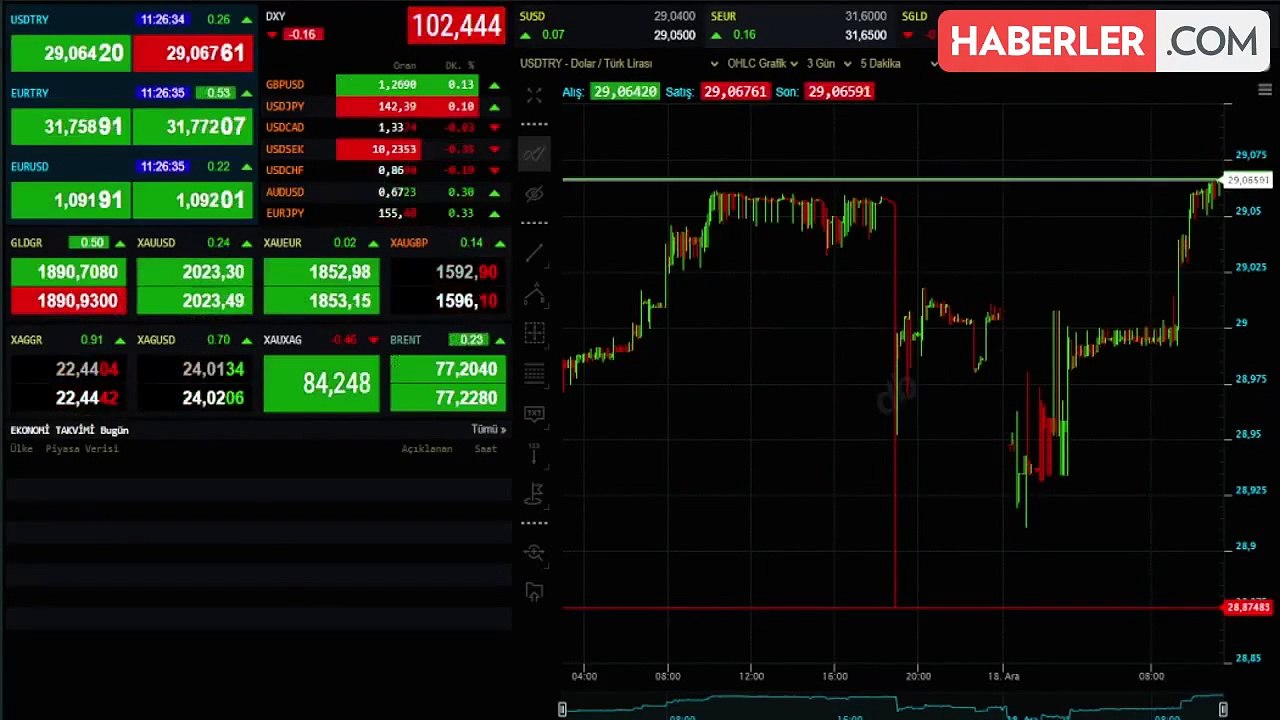Click the EURUSD ask price 1,09201
This screenshot has width=1280, height=720.
click(x=193, y=200)
